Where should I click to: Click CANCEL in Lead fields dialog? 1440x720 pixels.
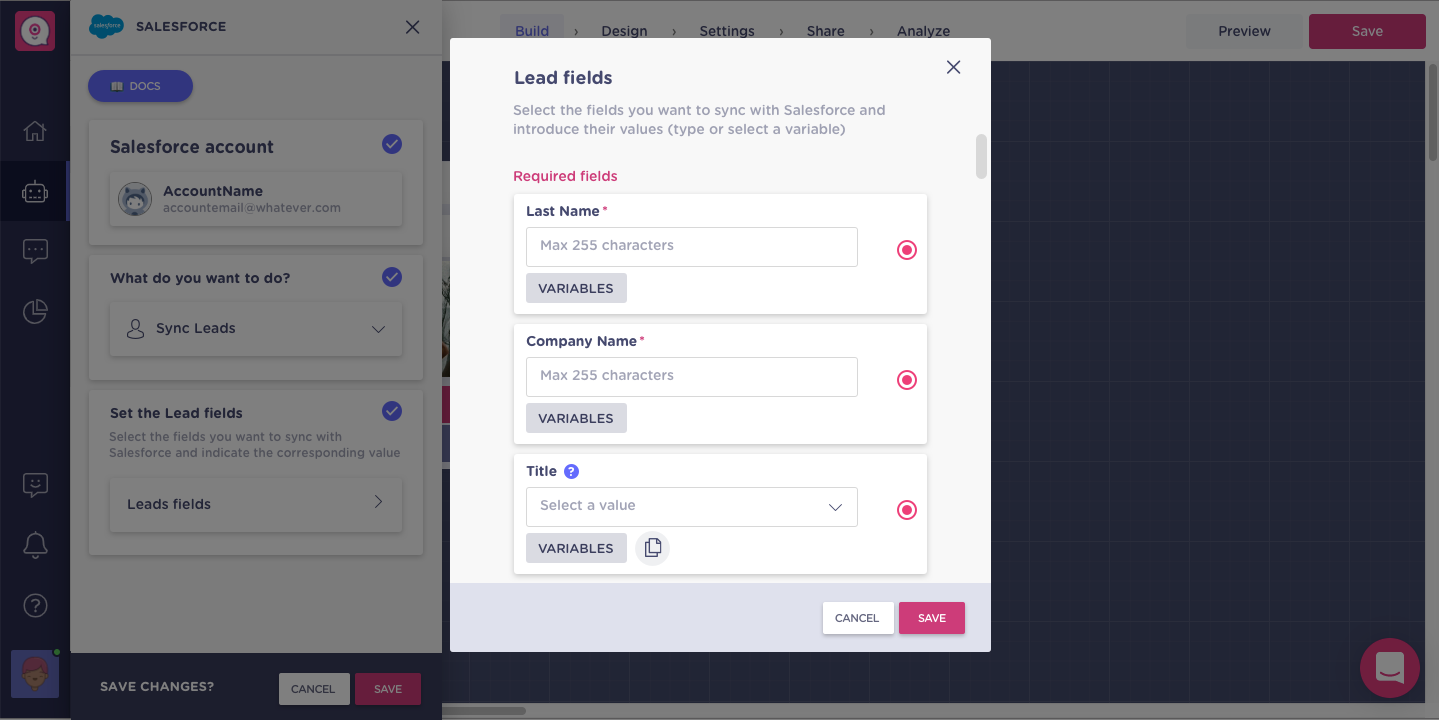click(x=858, y=618)
